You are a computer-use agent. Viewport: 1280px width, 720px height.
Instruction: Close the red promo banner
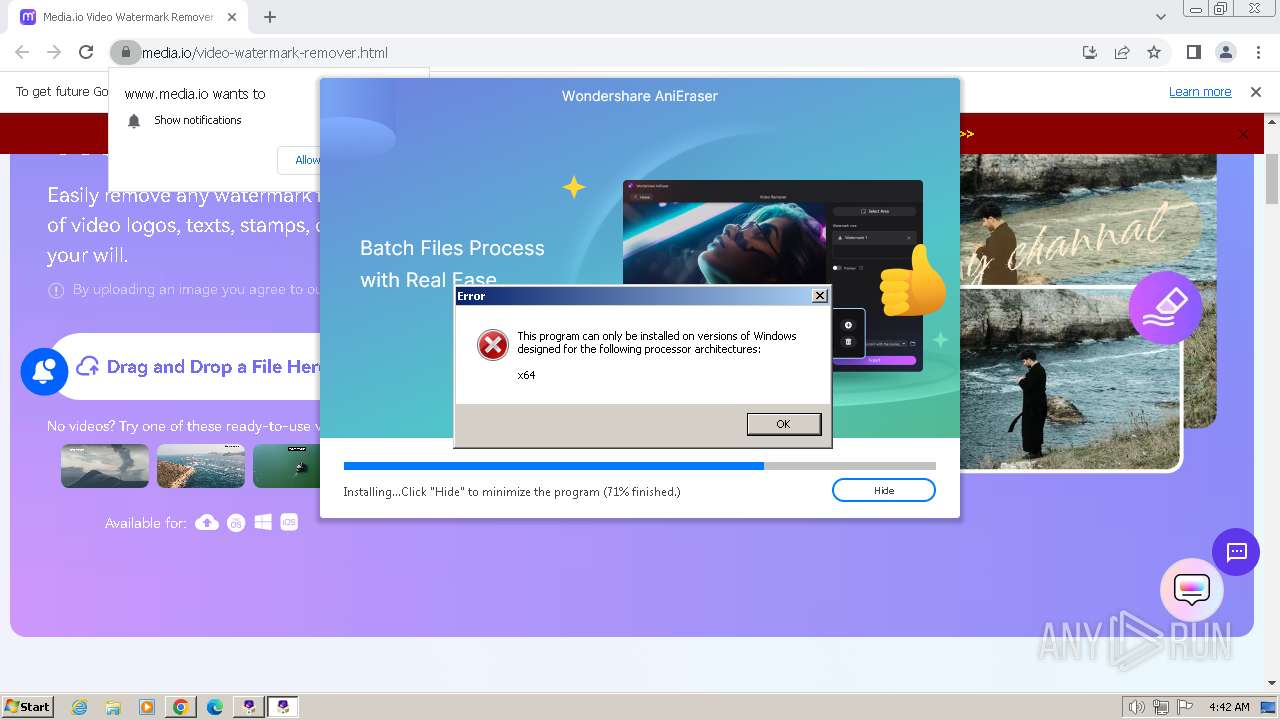(x=1243, y=134)
